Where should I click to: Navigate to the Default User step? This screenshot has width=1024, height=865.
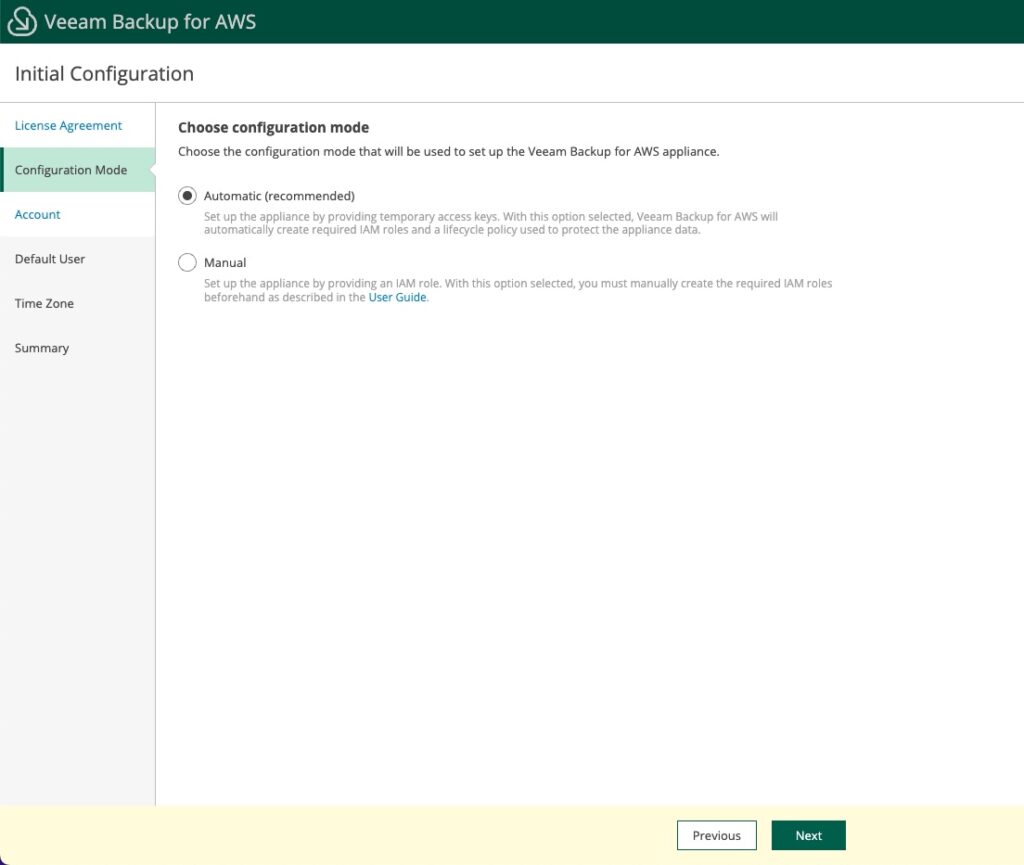(x=50, y=259)
